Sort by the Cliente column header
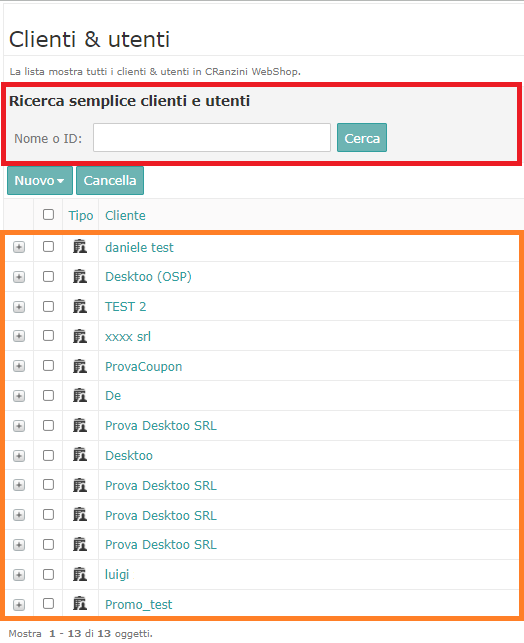 click(x=125, y=215)
